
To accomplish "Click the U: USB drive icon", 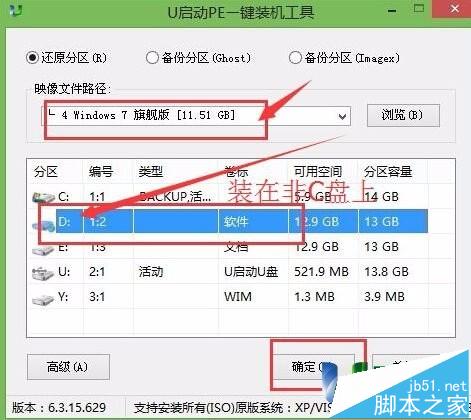I will click(x=43, y=273).
